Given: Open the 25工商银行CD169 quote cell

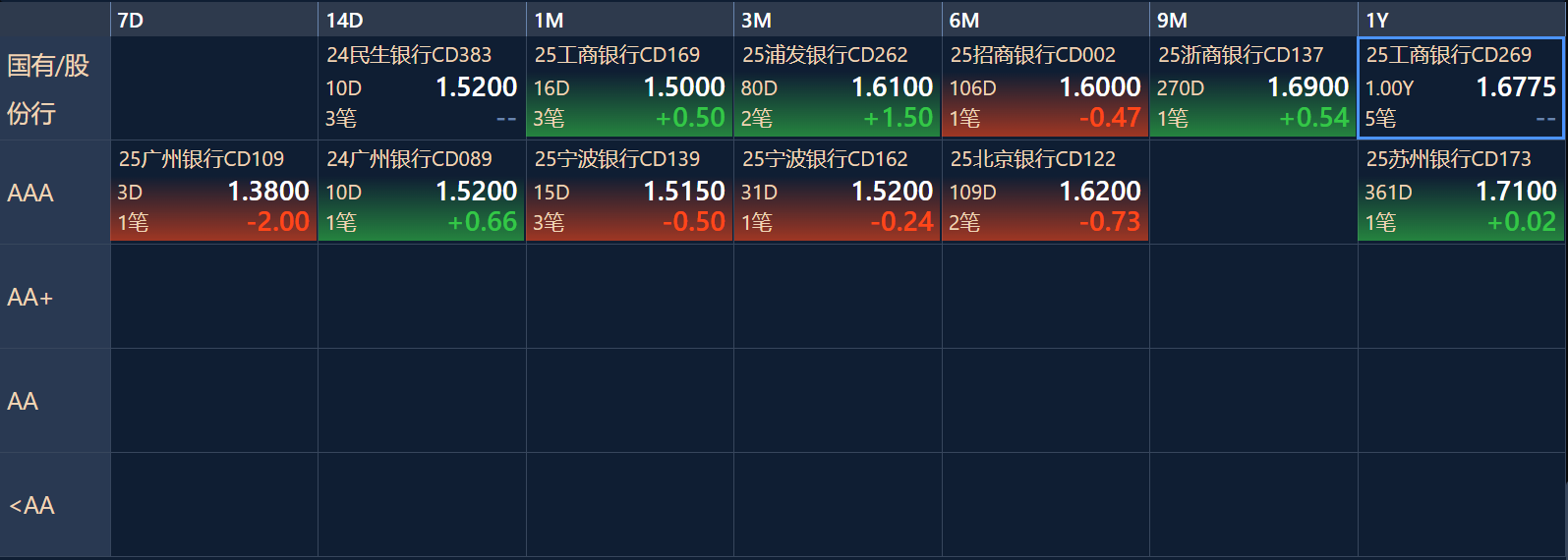Looking at the screenshot, I should click(630, 87).
